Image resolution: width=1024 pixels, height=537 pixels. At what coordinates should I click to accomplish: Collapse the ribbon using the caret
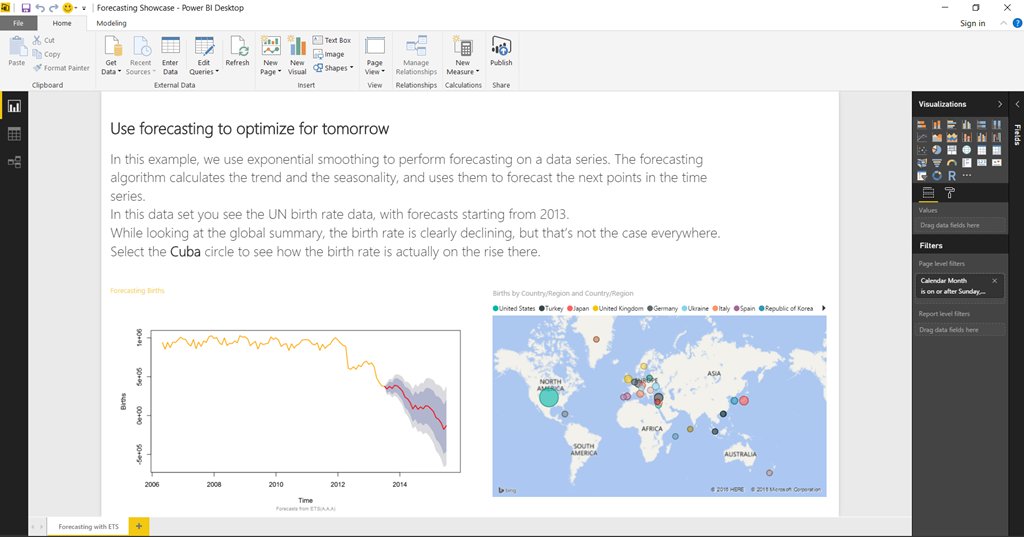coord(1003,23)
